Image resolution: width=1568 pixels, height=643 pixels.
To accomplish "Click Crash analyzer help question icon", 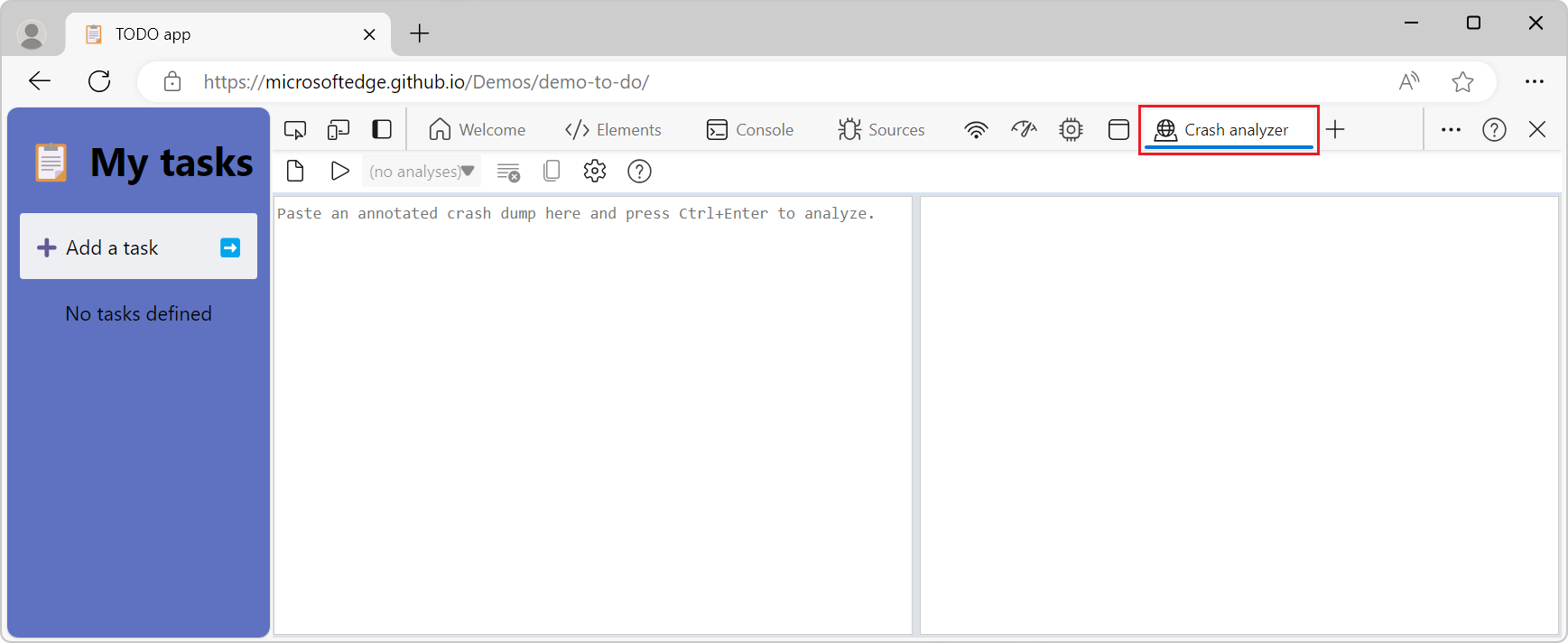I will [x=639, y=172].
